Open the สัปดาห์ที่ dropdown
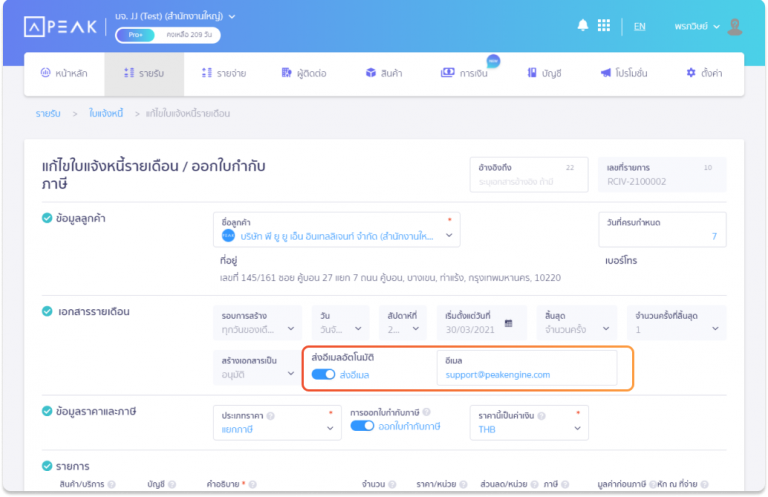 point(403,323)
